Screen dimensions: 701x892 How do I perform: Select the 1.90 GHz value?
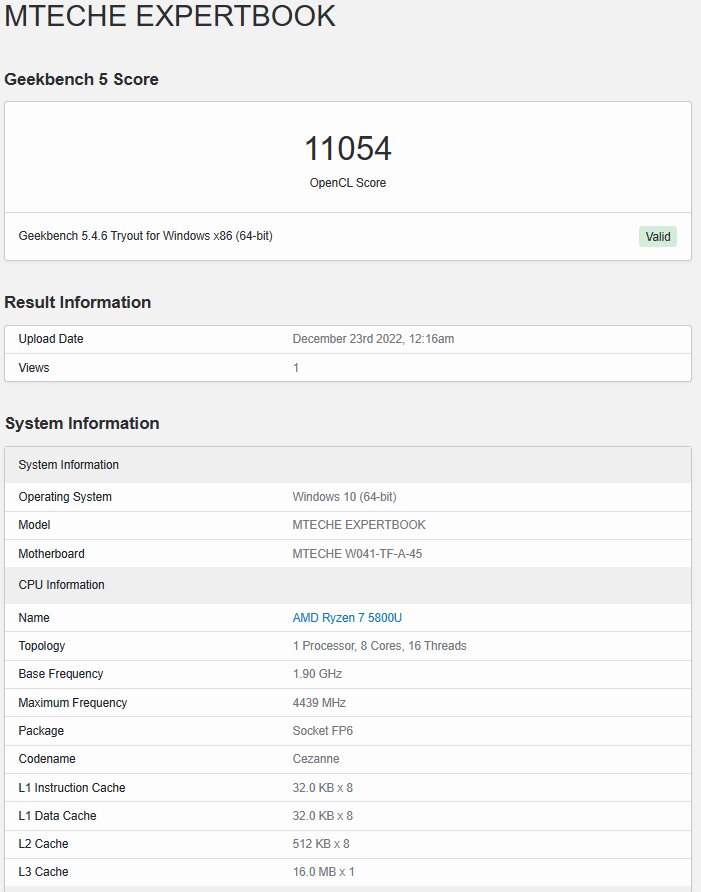(317, 674)
